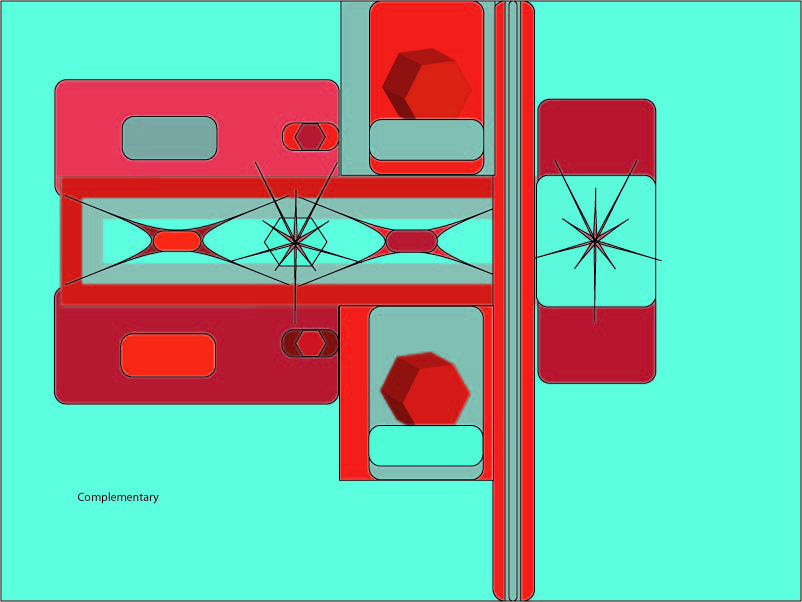The width and height of the screenshot is (802, 602).
Task: Select the dark red pill in the horizontal band
Action: click(411, 241)
